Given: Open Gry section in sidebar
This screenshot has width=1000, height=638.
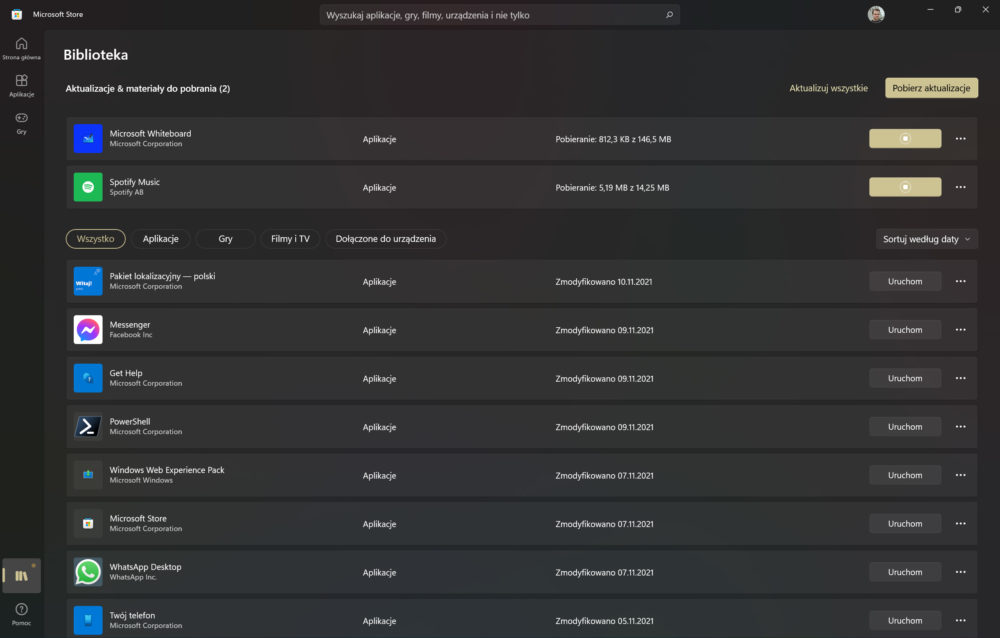Looking at the screenshot, I should point(21,122).
